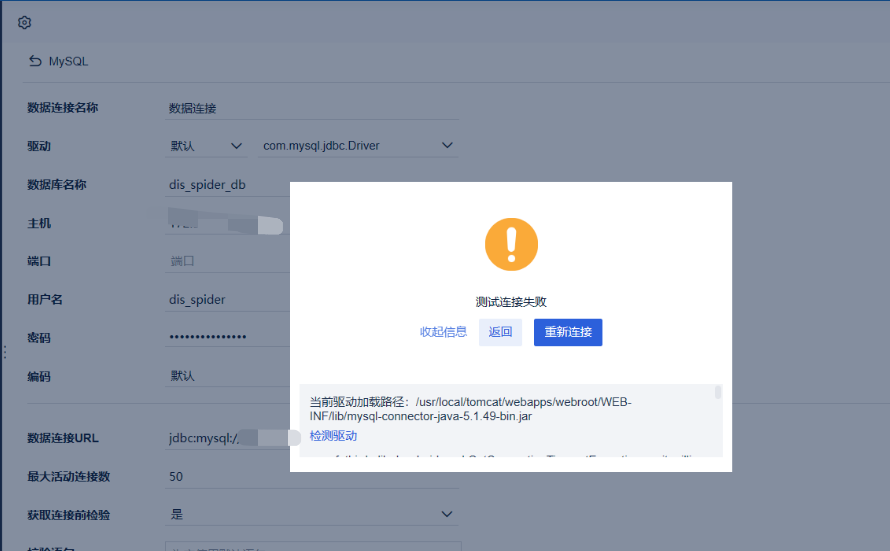Click the 返回 button in dialog

tap(500, 332)
